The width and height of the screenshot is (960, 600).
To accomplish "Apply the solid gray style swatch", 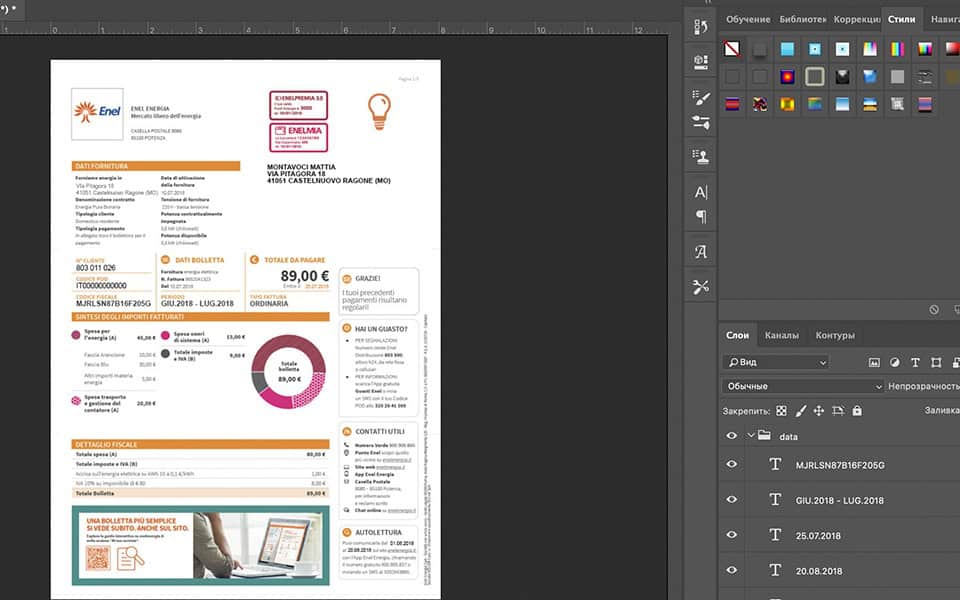I will pos(897,77).
